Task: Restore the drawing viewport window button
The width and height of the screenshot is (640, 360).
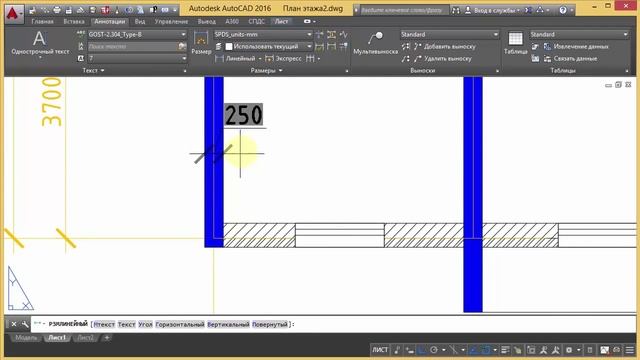Action: [x=618, y=84]
